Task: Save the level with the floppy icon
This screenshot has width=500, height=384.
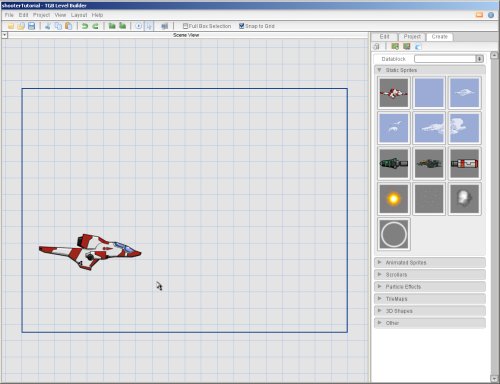Action: point(31,26)
